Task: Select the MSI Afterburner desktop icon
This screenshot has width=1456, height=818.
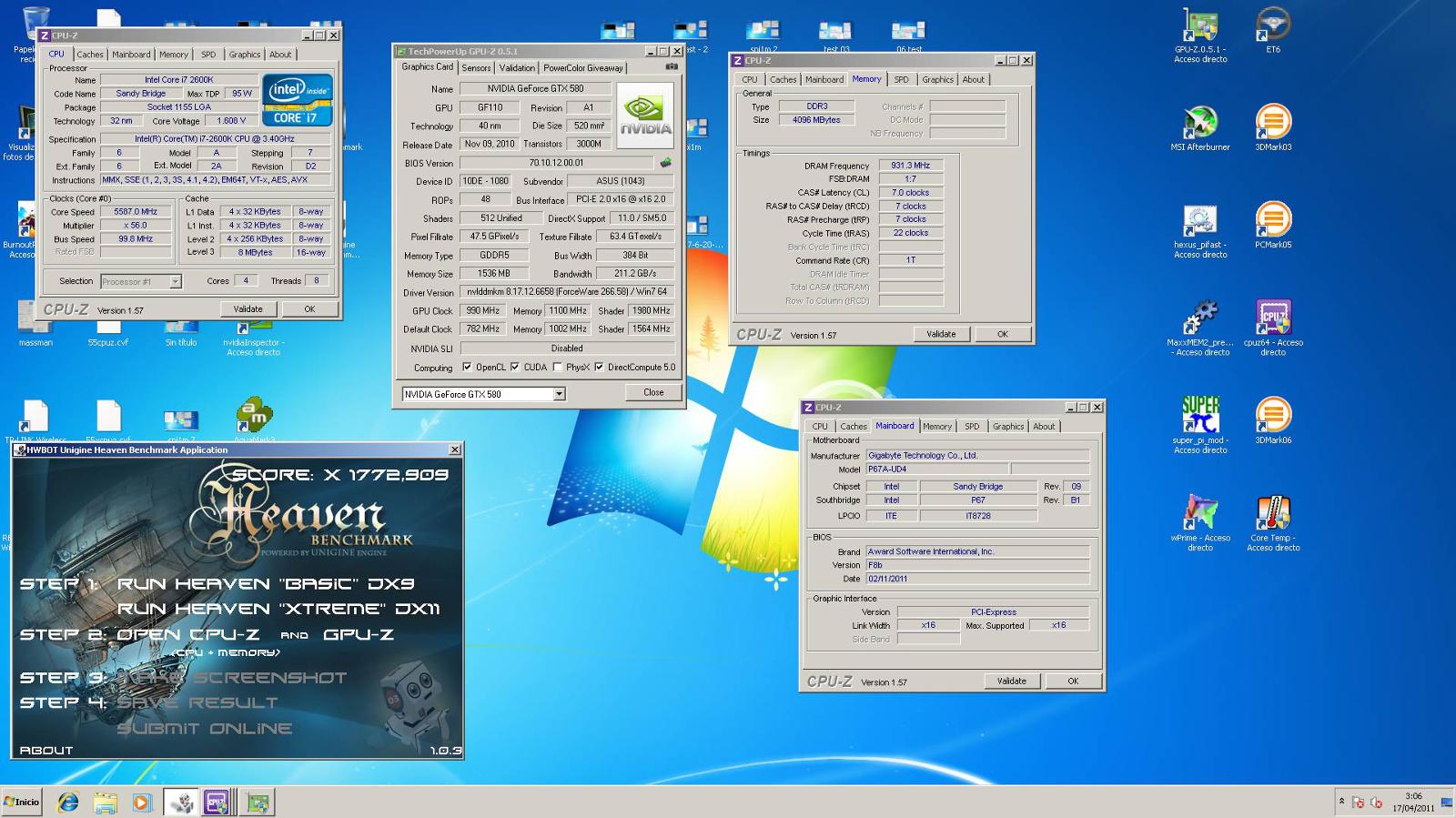Action: click(x=1200, y=127)
